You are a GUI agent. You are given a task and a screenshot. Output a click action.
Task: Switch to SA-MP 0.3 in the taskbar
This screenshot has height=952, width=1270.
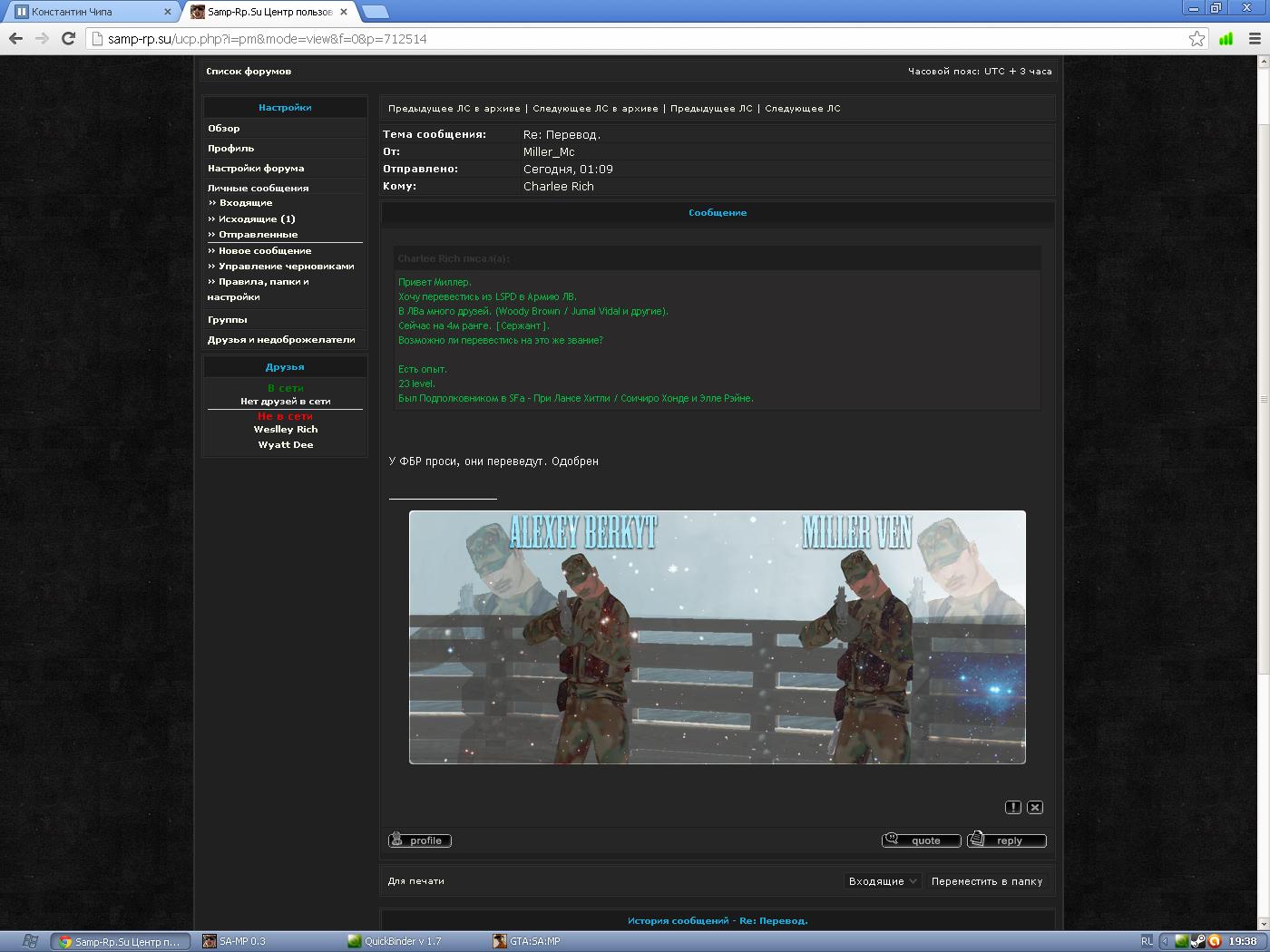(269, 941)
